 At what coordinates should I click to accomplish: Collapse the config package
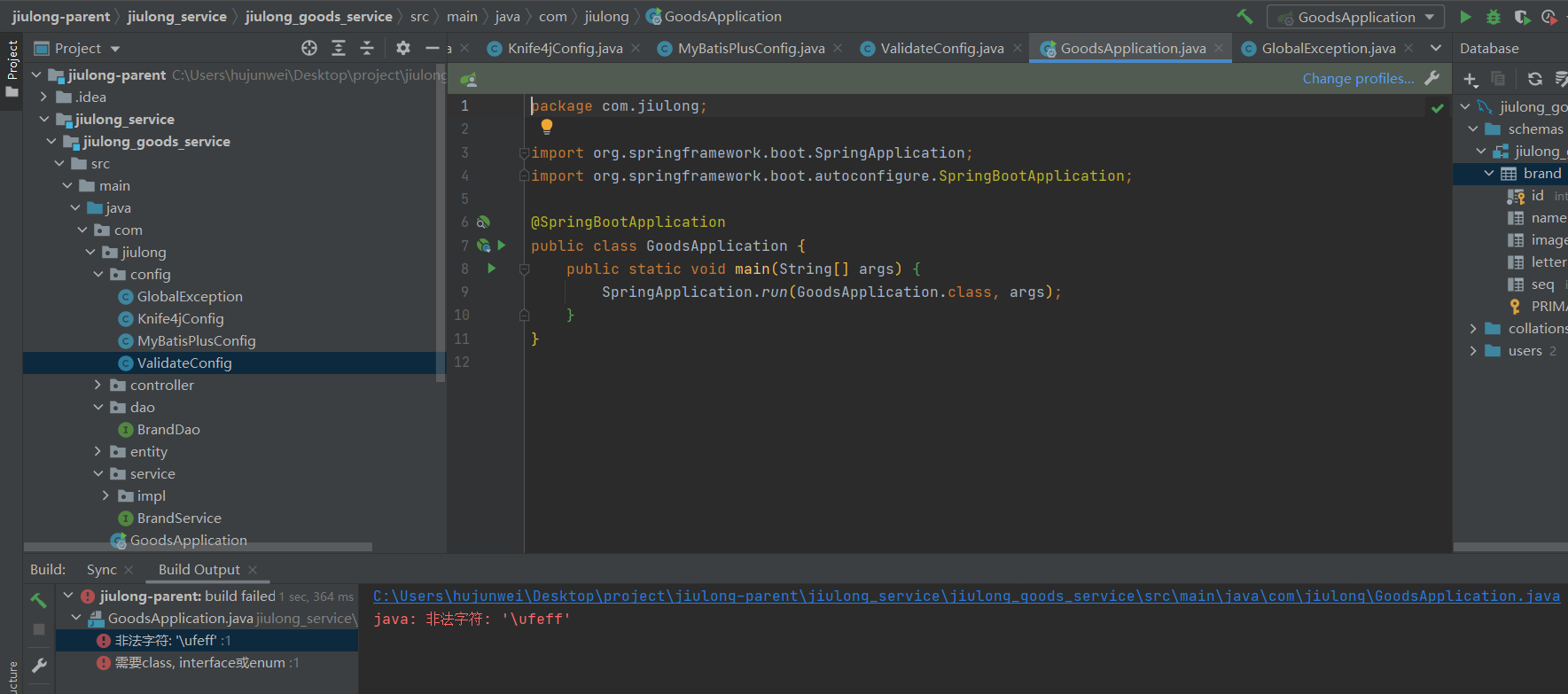[x=98, y=274]
